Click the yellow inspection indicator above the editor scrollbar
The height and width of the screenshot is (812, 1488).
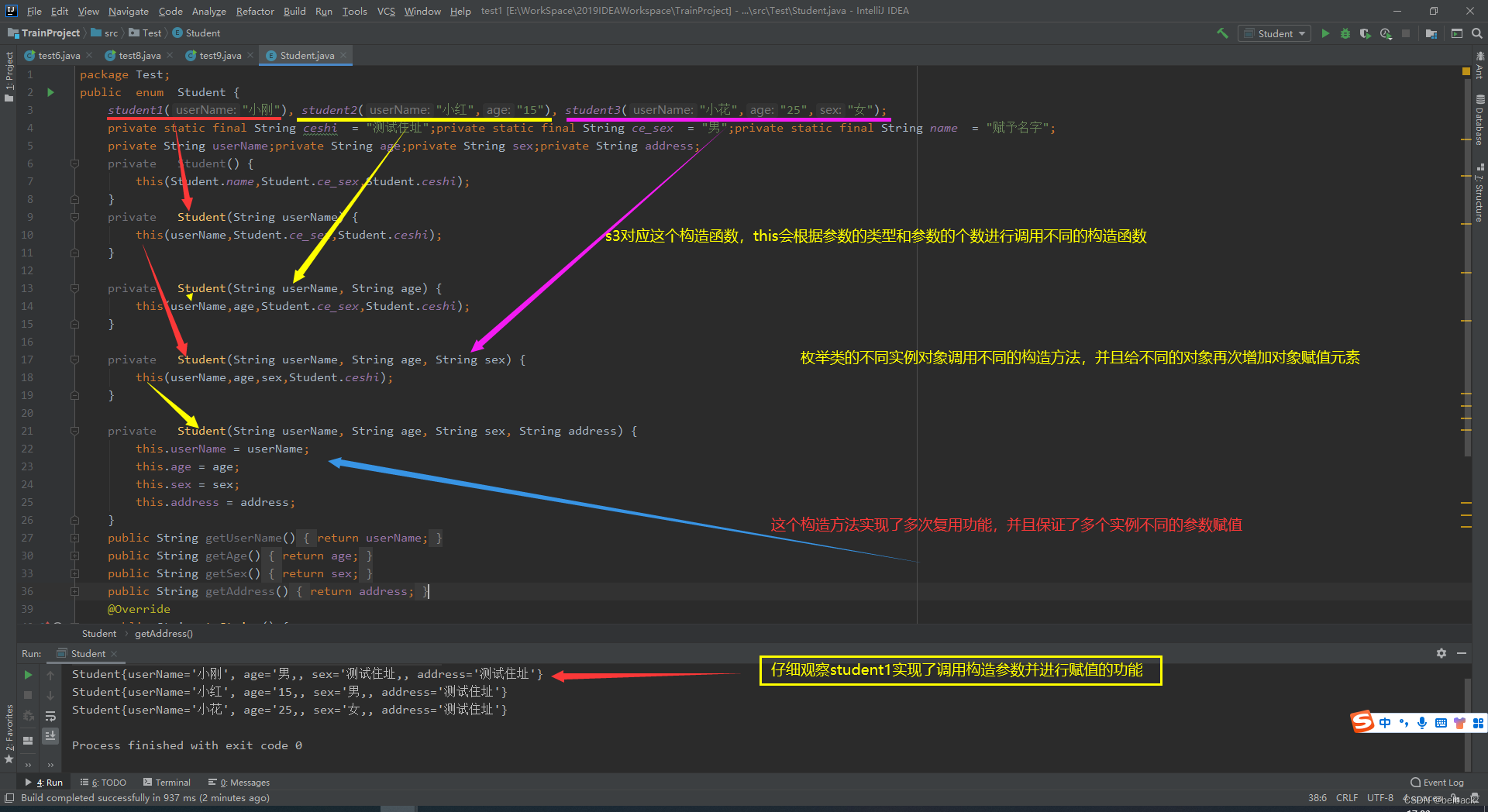[x=1466, y=71]
